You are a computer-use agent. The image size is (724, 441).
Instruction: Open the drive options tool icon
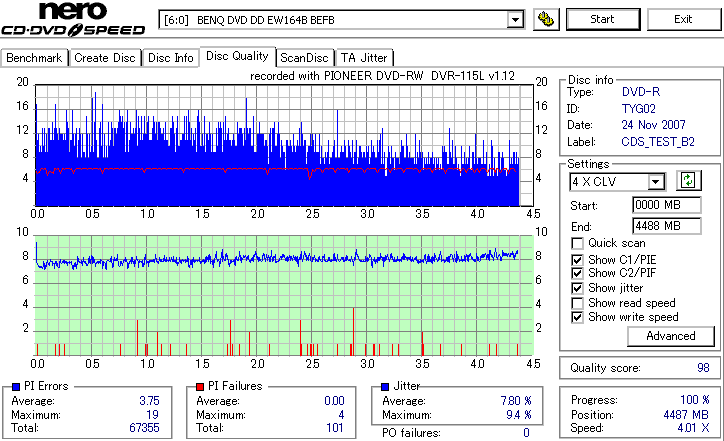coord(546,19)
